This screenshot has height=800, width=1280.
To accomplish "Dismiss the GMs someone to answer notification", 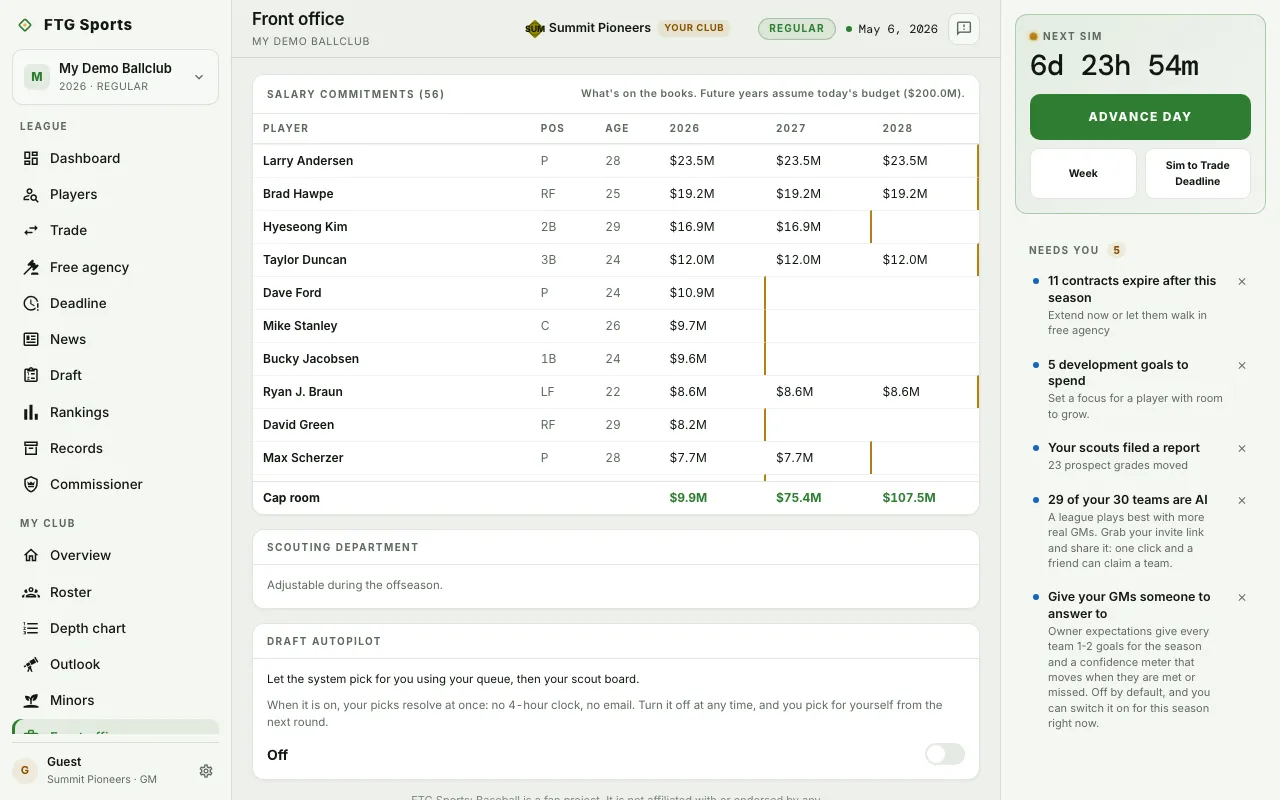I will pos(1242,597).
